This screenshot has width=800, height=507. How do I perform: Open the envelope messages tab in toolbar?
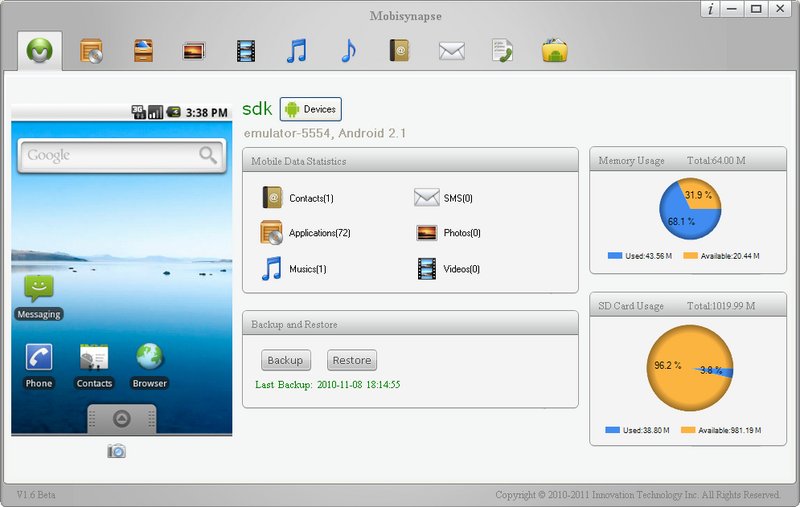pos(451,50)
